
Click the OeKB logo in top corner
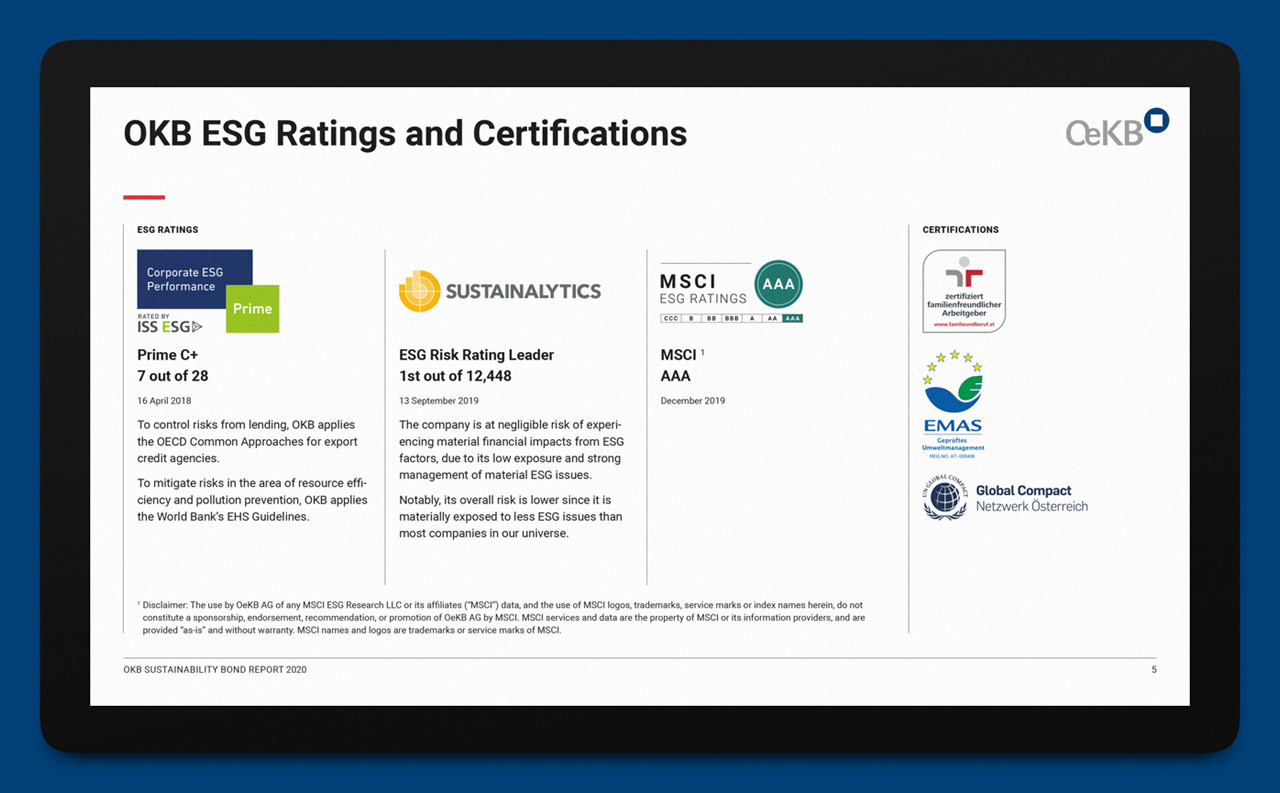pos(1116,128)
